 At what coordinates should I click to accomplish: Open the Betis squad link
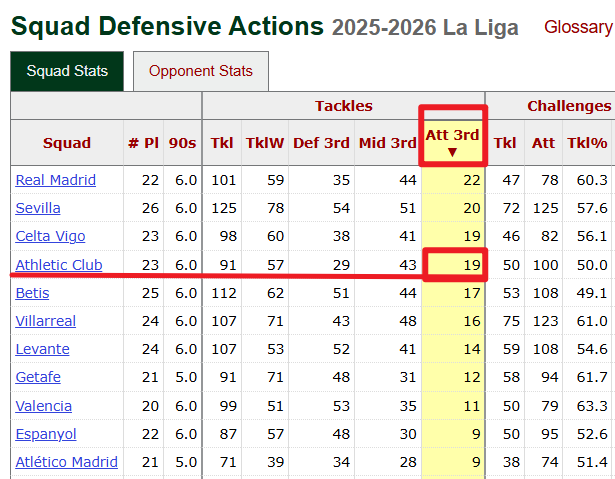[x=32, y=293]
